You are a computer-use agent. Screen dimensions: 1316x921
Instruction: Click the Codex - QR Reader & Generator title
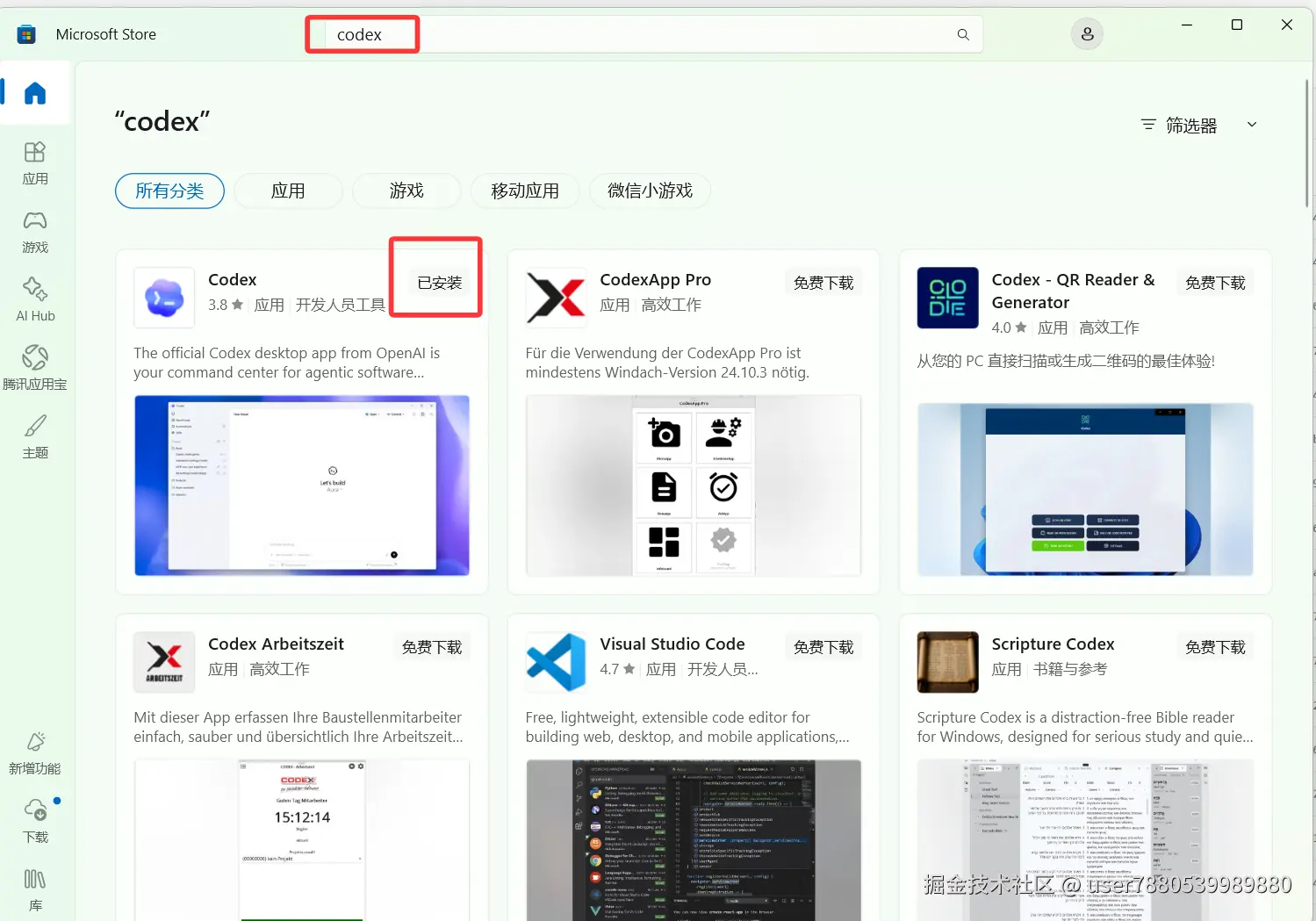coord(1074,291)
